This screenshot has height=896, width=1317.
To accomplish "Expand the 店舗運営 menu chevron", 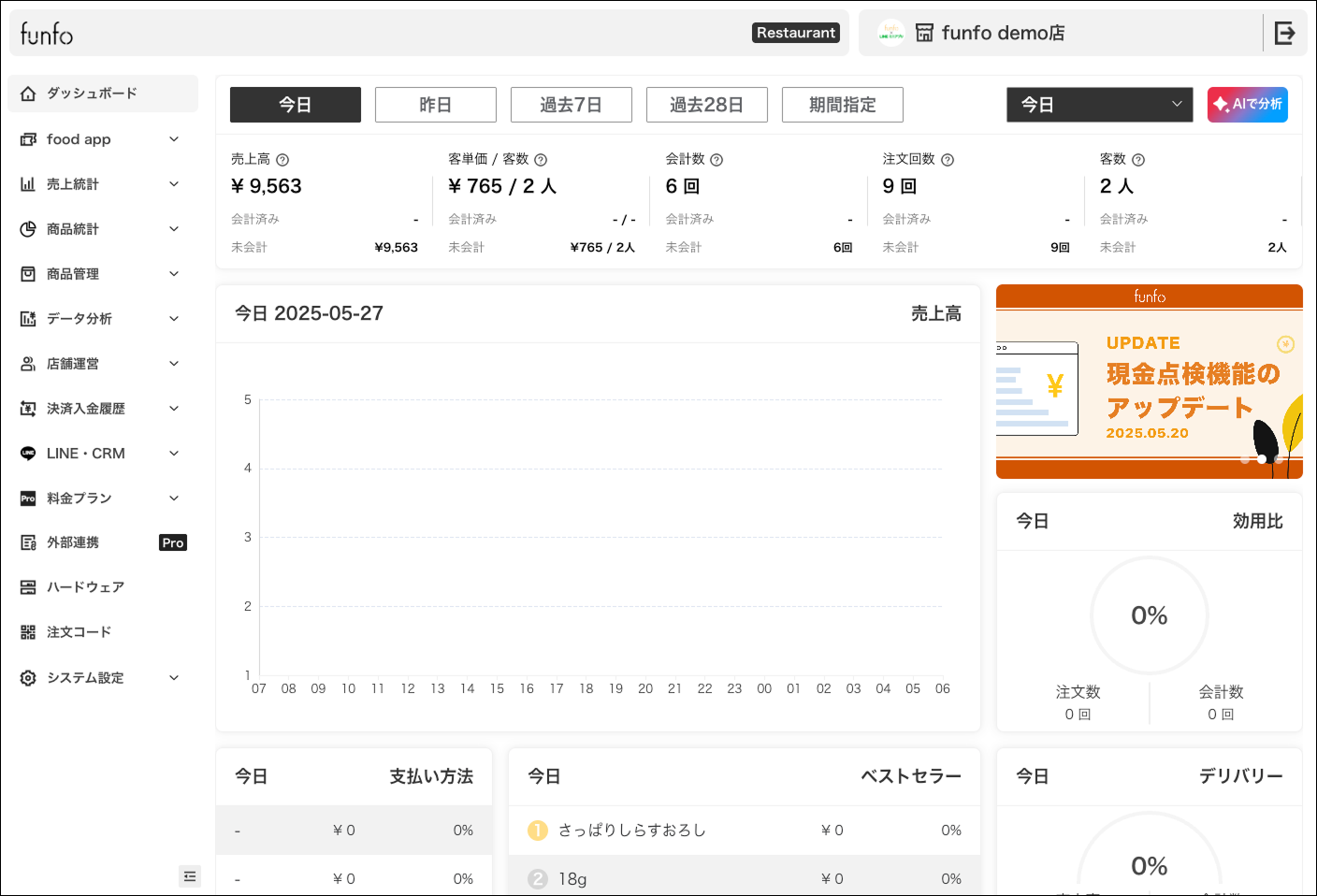I will click(x=174, y=364).
